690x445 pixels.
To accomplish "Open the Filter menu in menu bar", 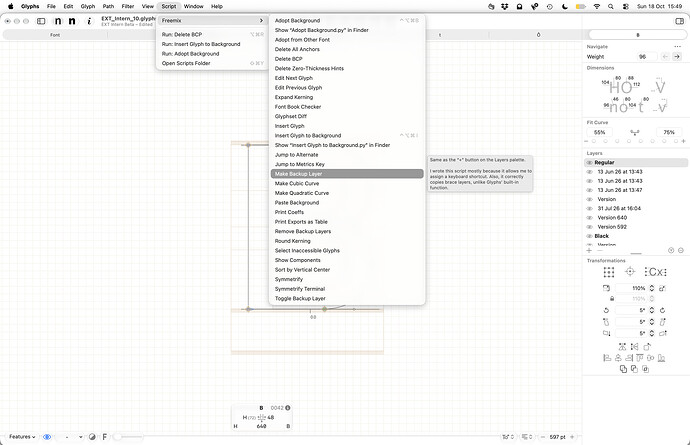I will click(x=128, y=7).
